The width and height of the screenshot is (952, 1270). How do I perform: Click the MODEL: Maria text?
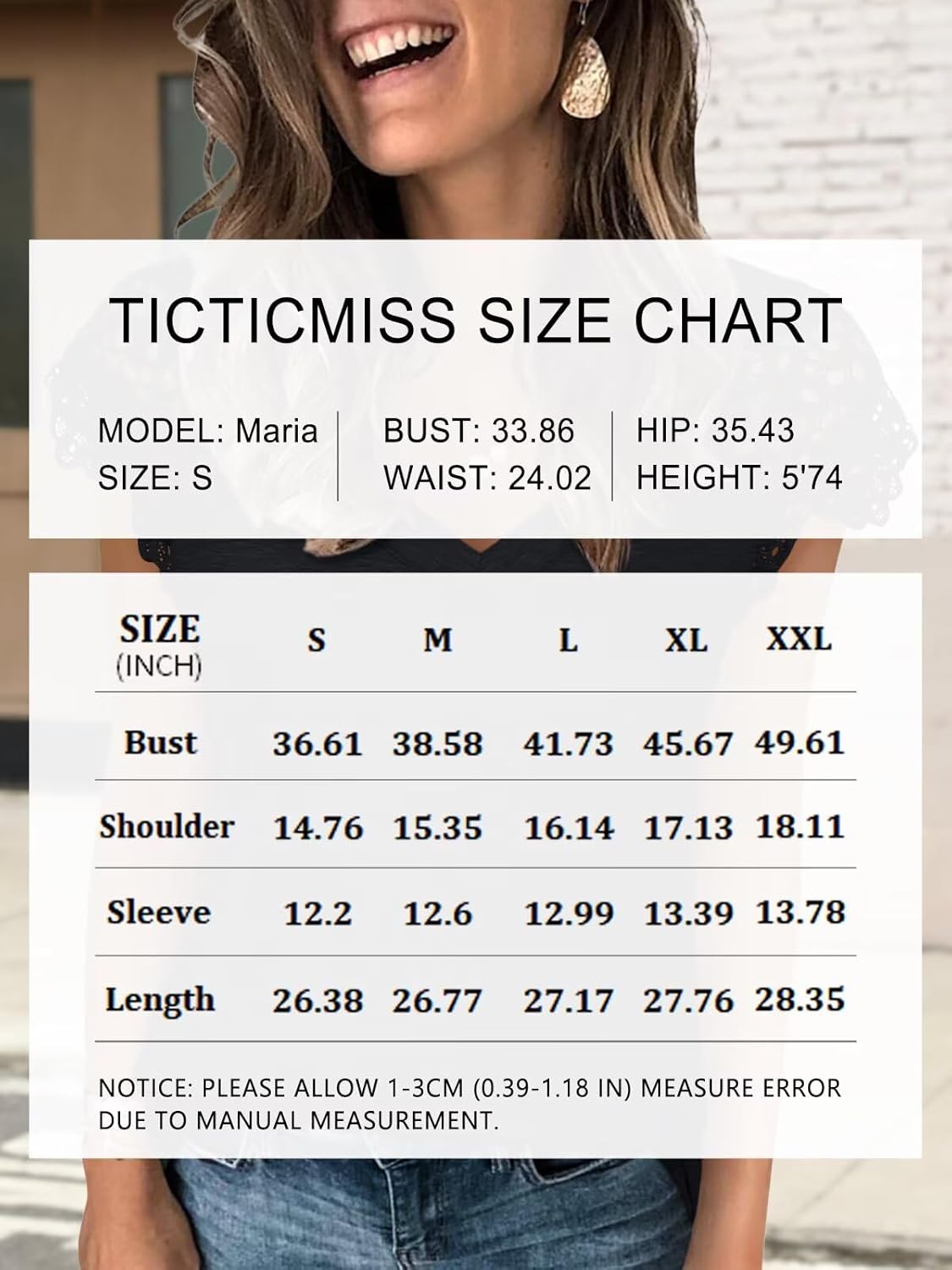tap(207, 431)
